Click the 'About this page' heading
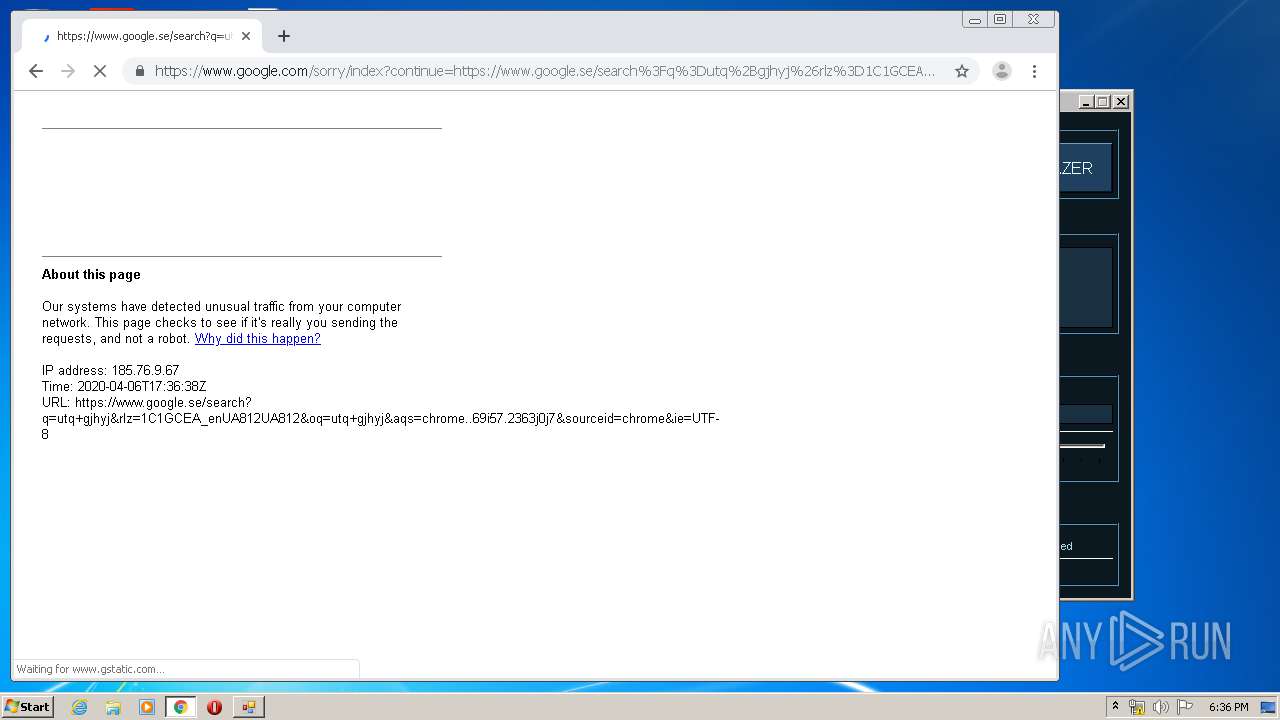The width and height of the screenshot is (1280, 720). coord(91,275)
